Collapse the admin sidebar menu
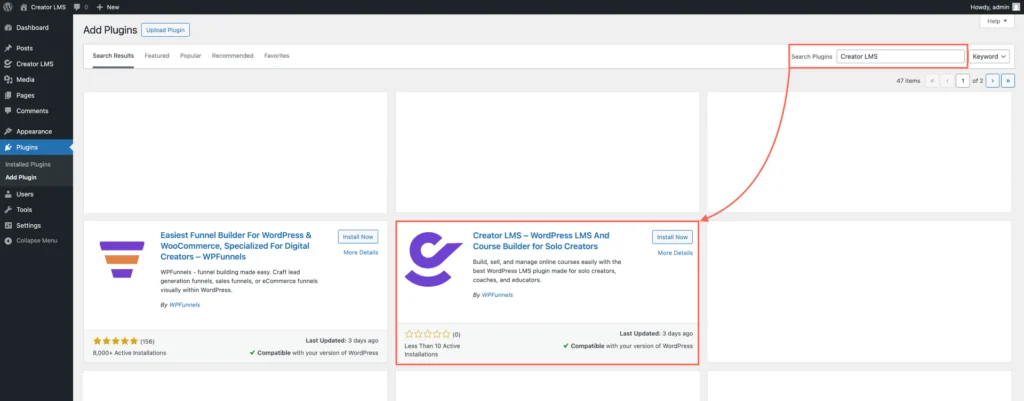This screenshot has height=401, width=1024. click(37, 240)
